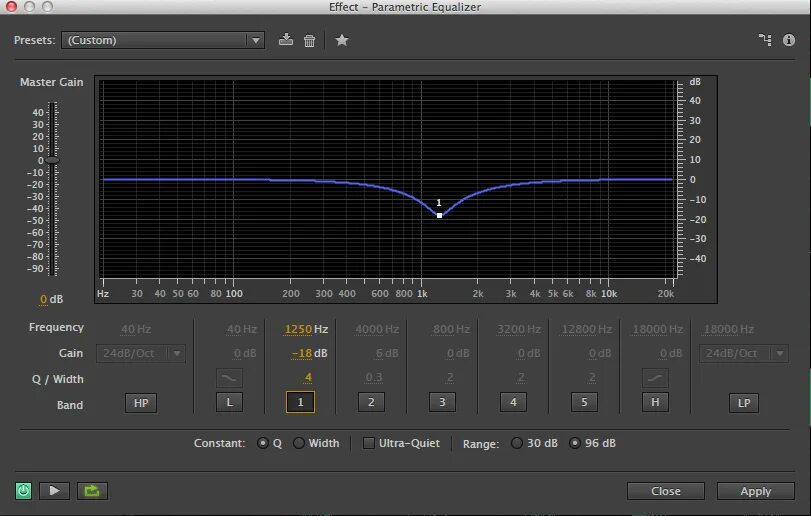811x516 pixels.
Task: Toggle loop preview playback icon
Action: tap(92, 491)
